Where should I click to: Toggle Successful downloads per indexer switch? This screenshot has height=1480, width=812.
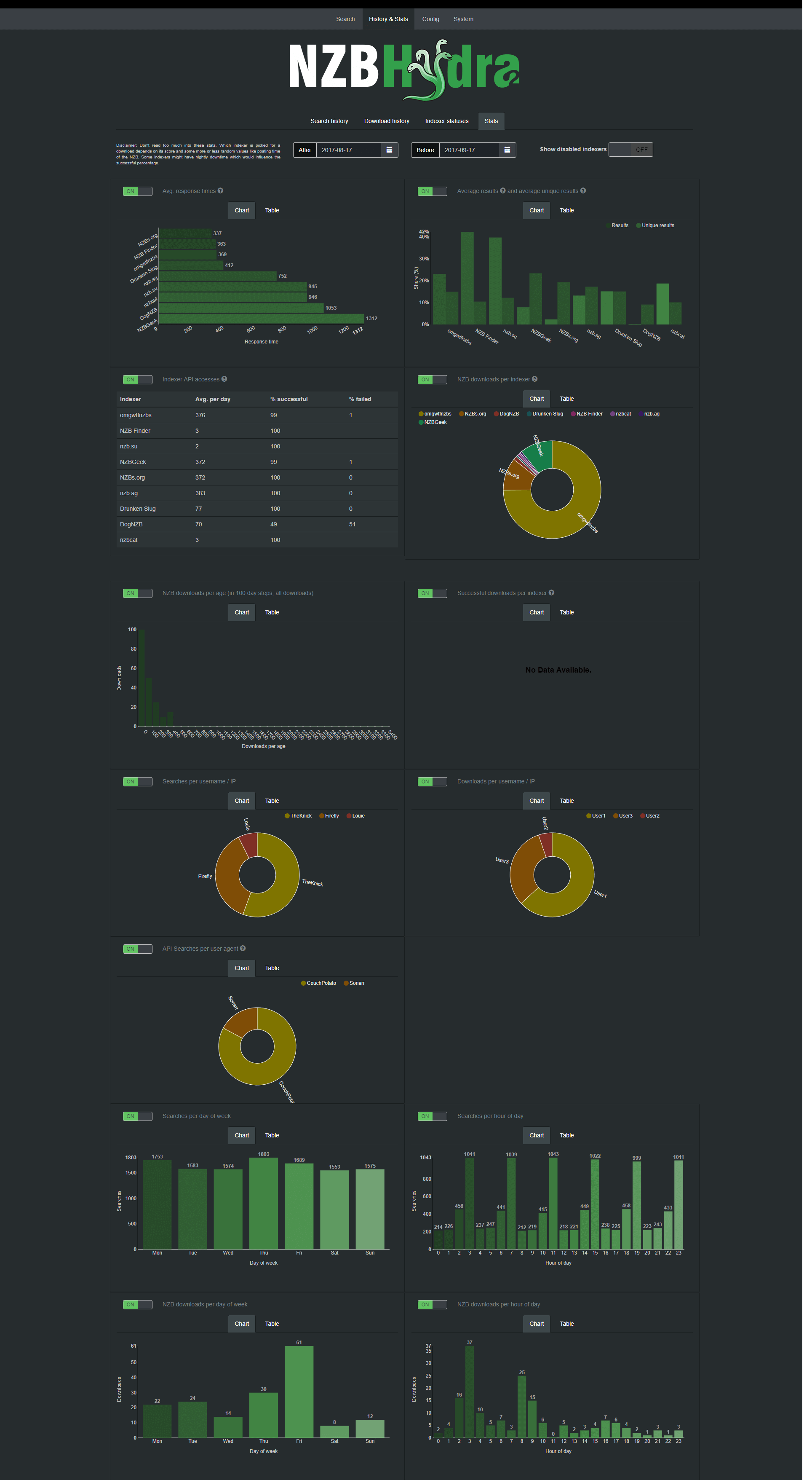[432, 593]
